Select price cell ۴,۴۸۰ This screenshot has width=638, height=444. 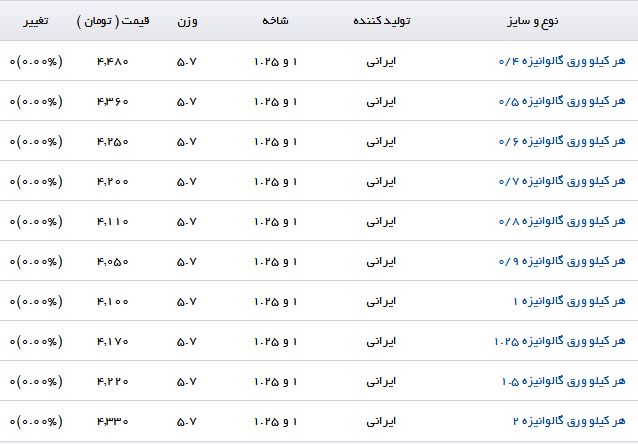click(113, 61)
